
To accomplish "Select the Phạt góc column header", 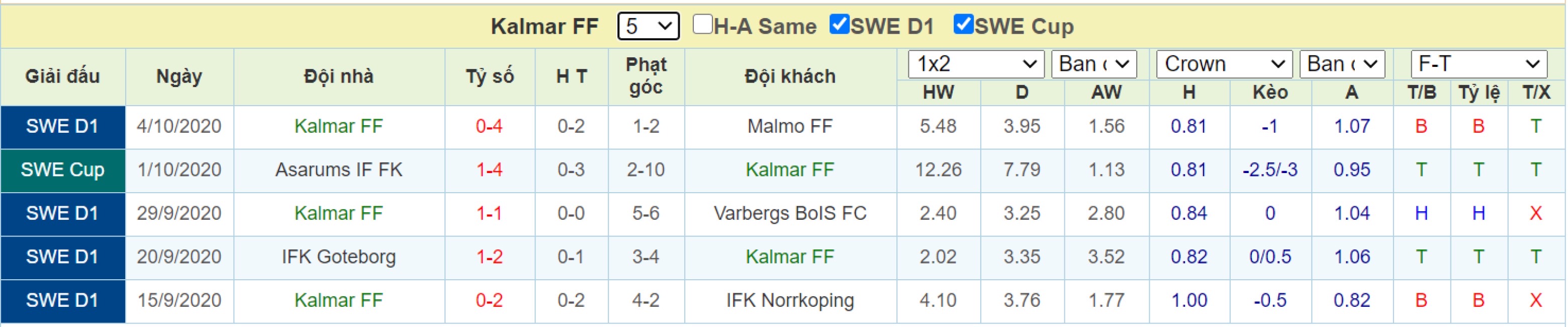I will pos(646,76).
